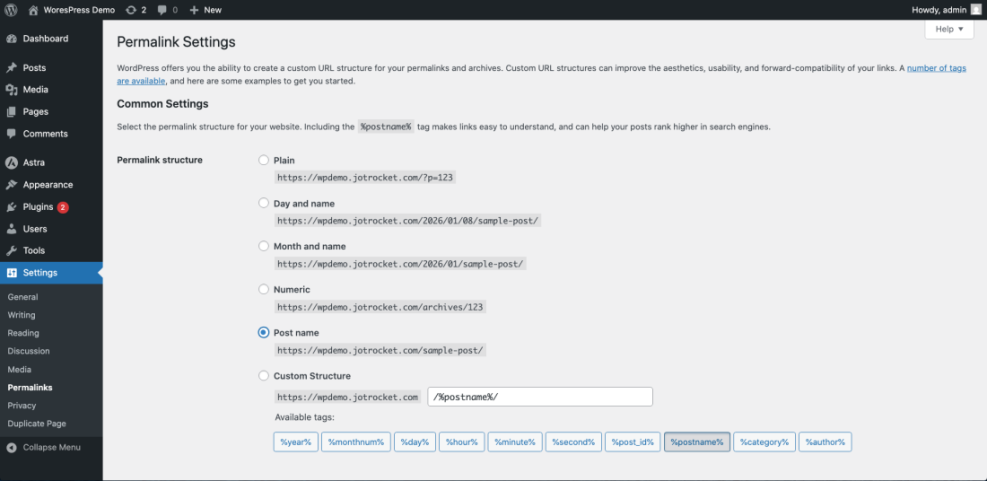Add the %day% tag
Screen dimensions: 987x481
(415, 442)
